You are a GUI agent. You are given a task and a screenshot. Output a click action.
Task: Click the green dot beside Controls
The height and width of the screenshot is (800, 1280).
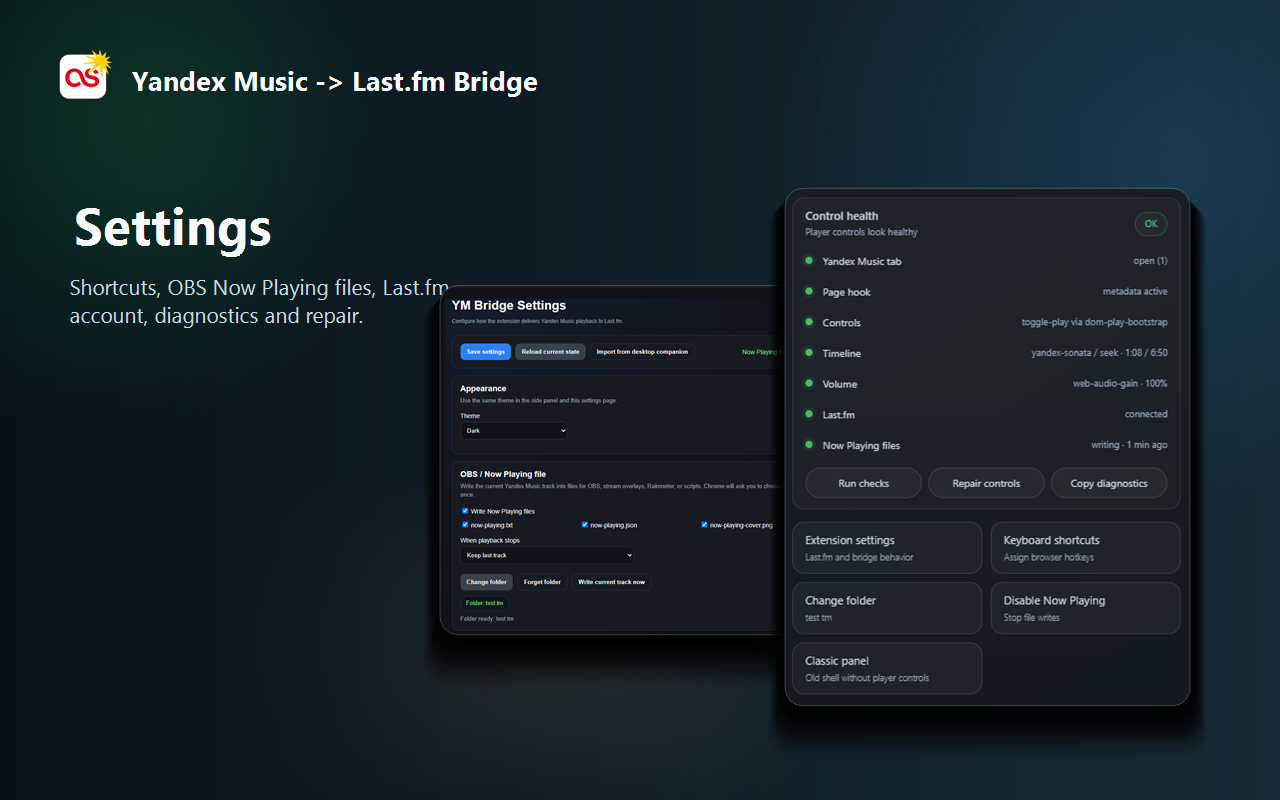[809, 322]
